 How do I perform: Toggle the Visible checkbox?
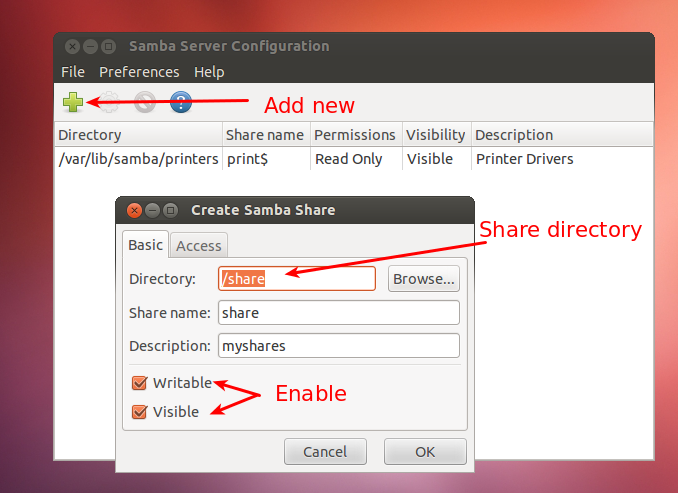[x=139, y=412]
